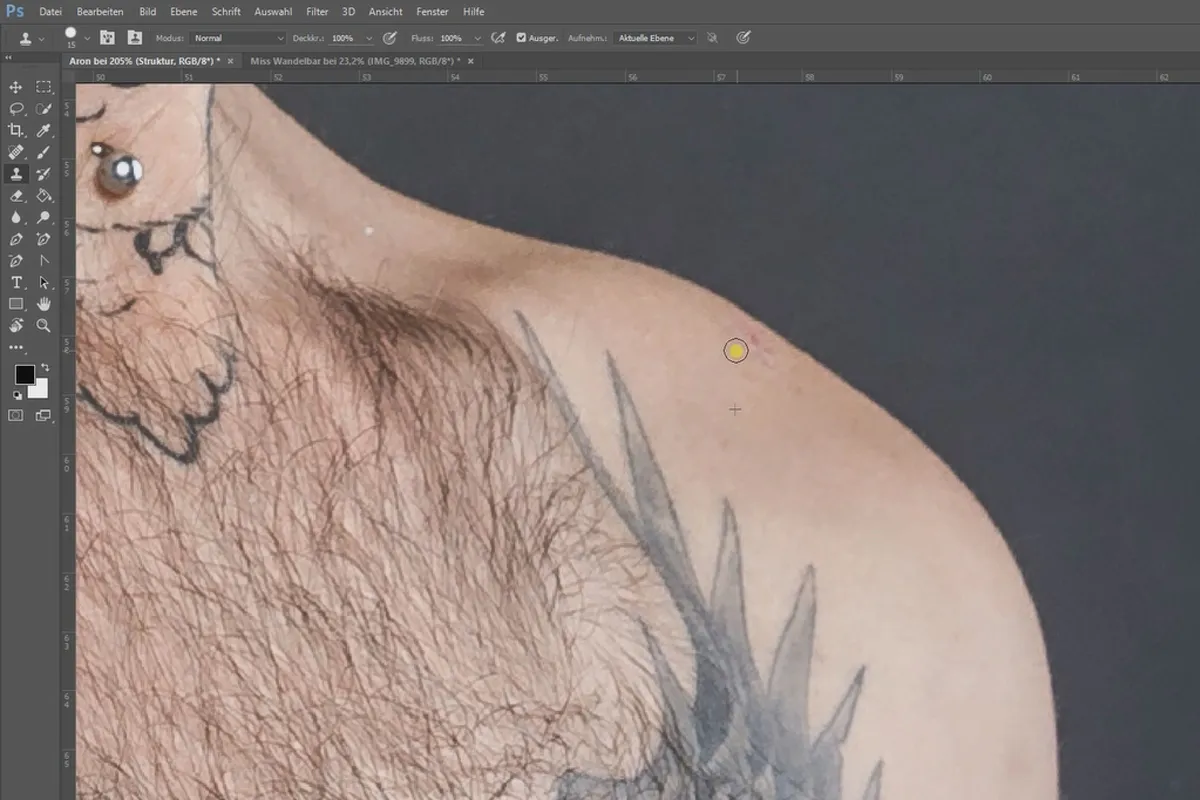Open the Deckkr. opacity slider arrow

(369, 38)
